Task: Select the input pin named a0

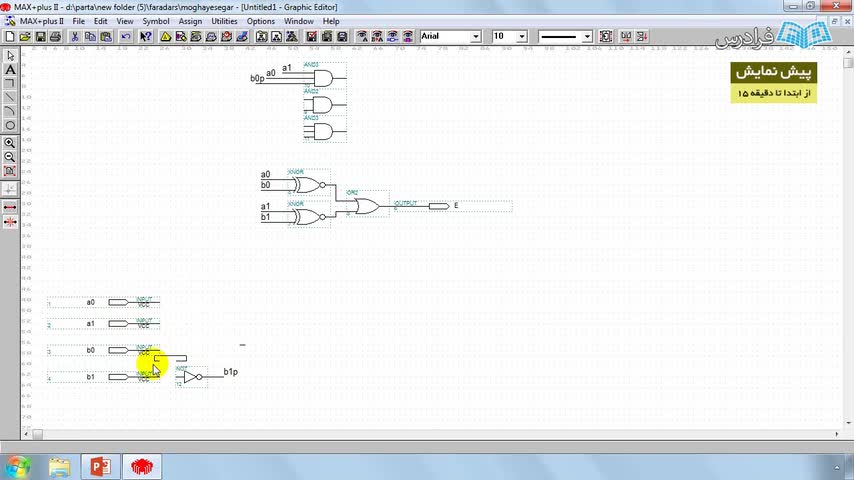Action: 103,302
